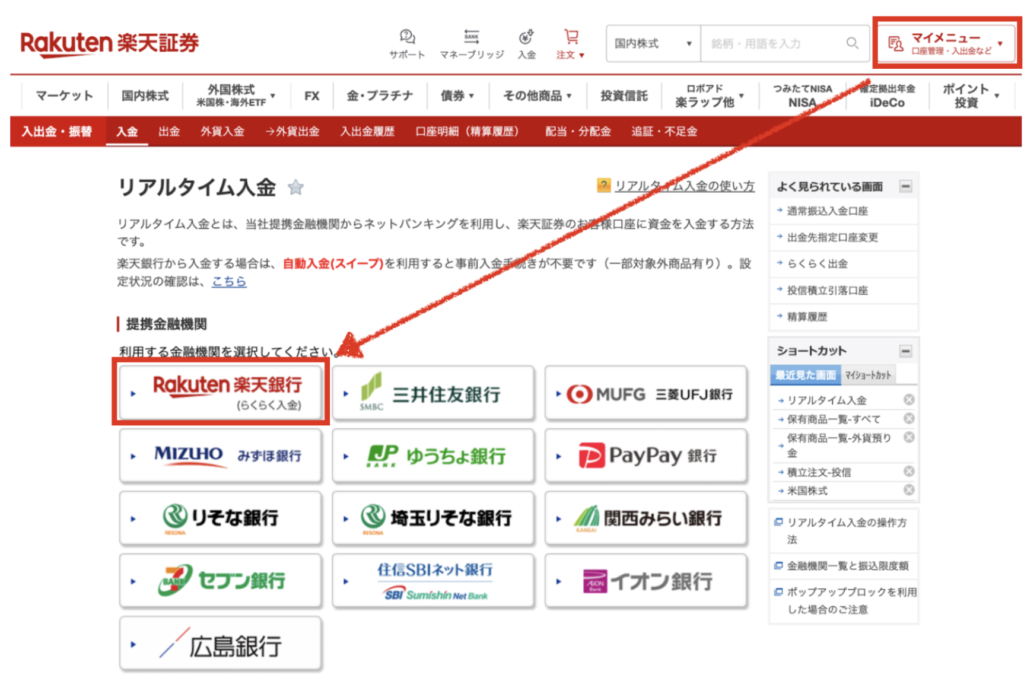Open リアルタイム入金の使い方 guide link
Viewport: 1024px width, 681px height.
[684, 185]
